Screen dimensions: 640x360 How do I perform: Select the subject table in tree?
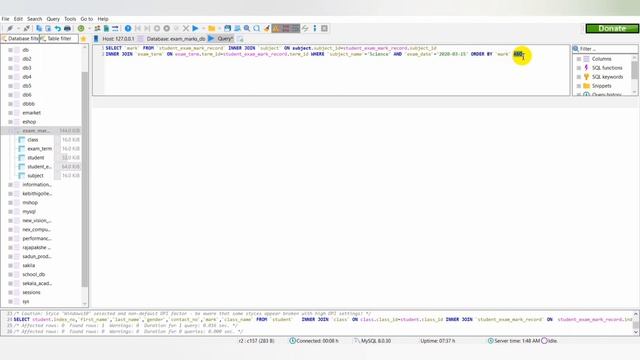35,176
